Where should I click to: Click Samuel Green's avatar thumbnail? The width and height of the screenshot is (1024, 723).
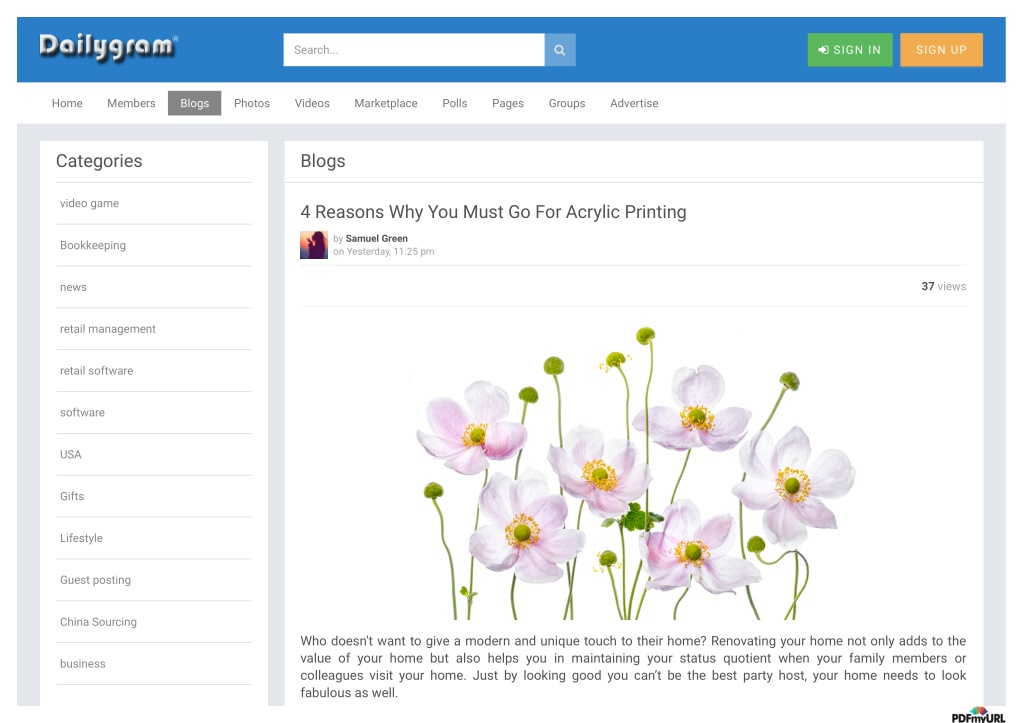coord(313,245)
